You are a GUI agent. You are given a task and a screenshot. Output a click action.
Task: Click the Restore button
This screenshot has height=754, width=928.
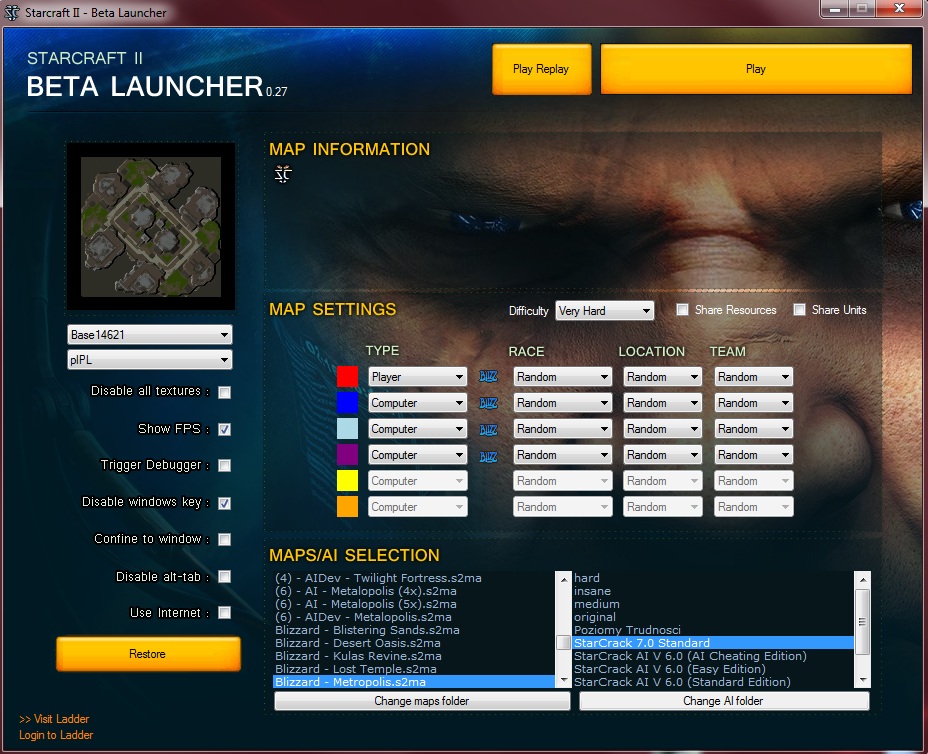pos(148,654)
